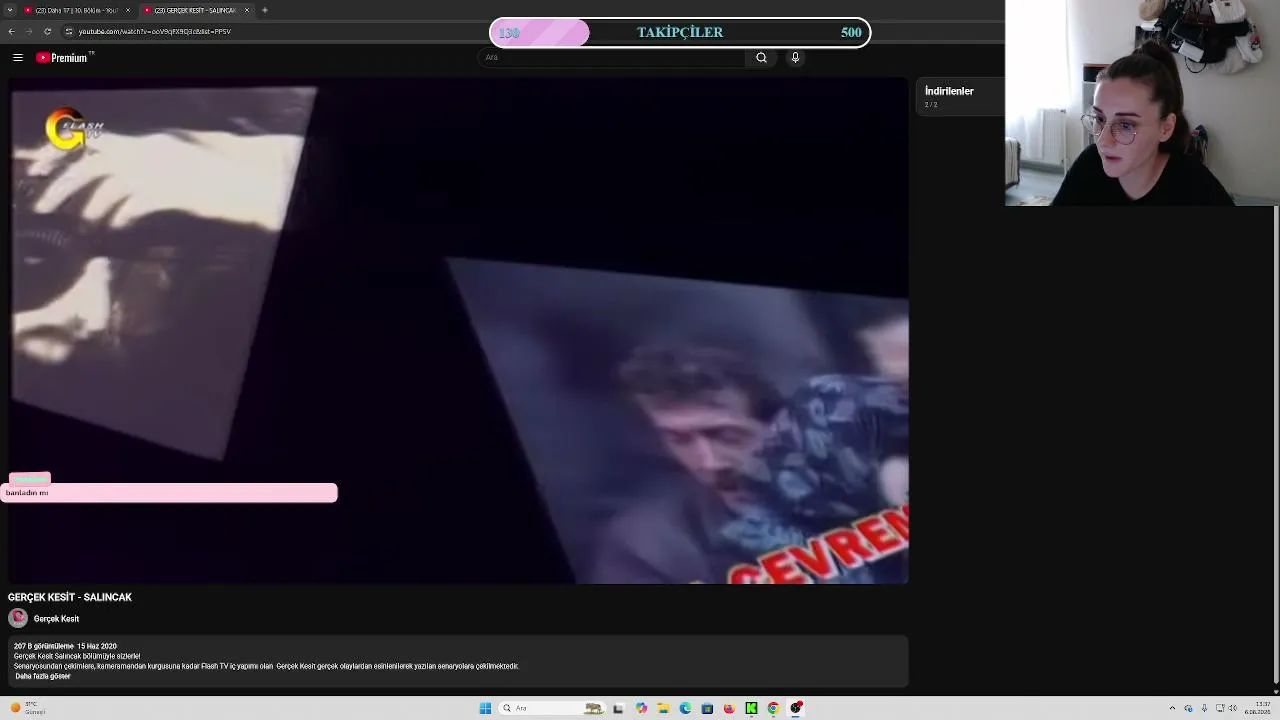Open Task View on the taskbar
Viewport: 1280px width, 720px height.
[618, 708]
